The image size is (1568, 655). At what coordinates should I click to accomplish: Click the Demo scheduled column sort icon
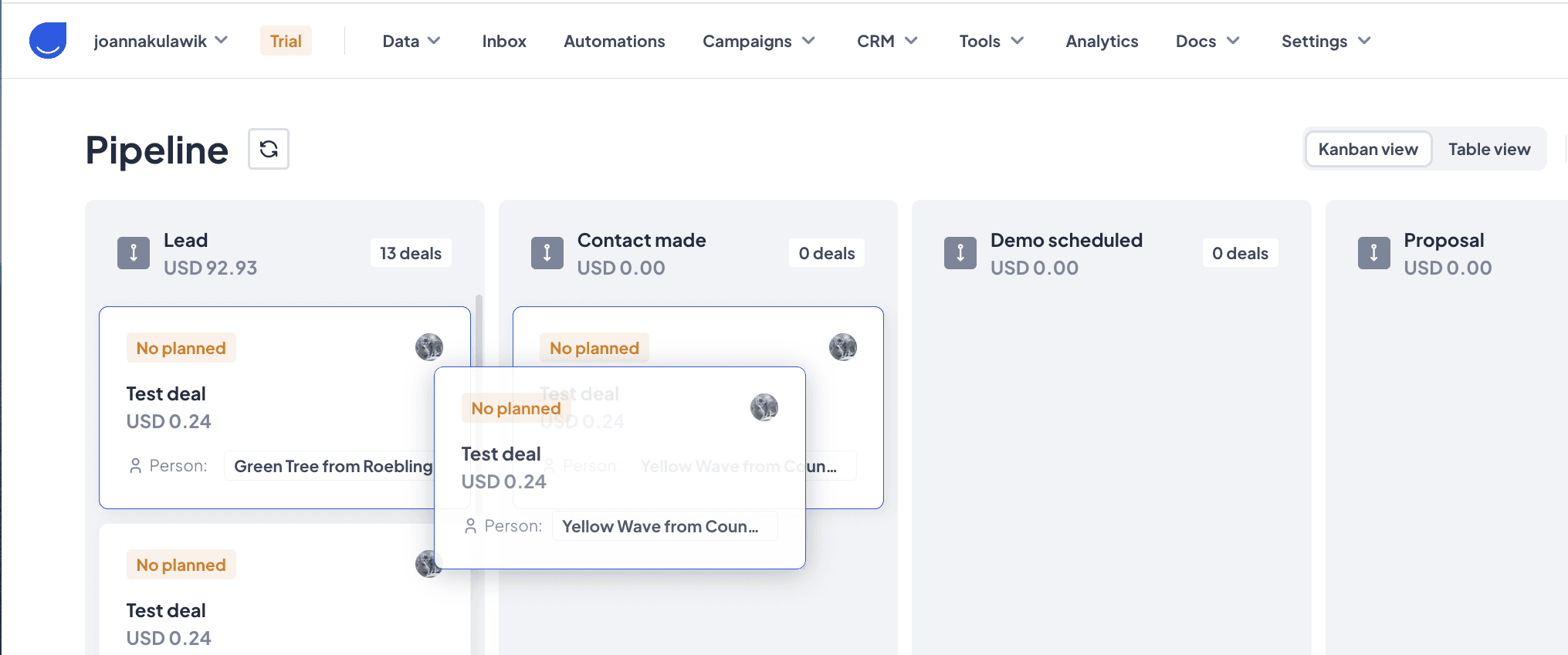pos(960,253)
